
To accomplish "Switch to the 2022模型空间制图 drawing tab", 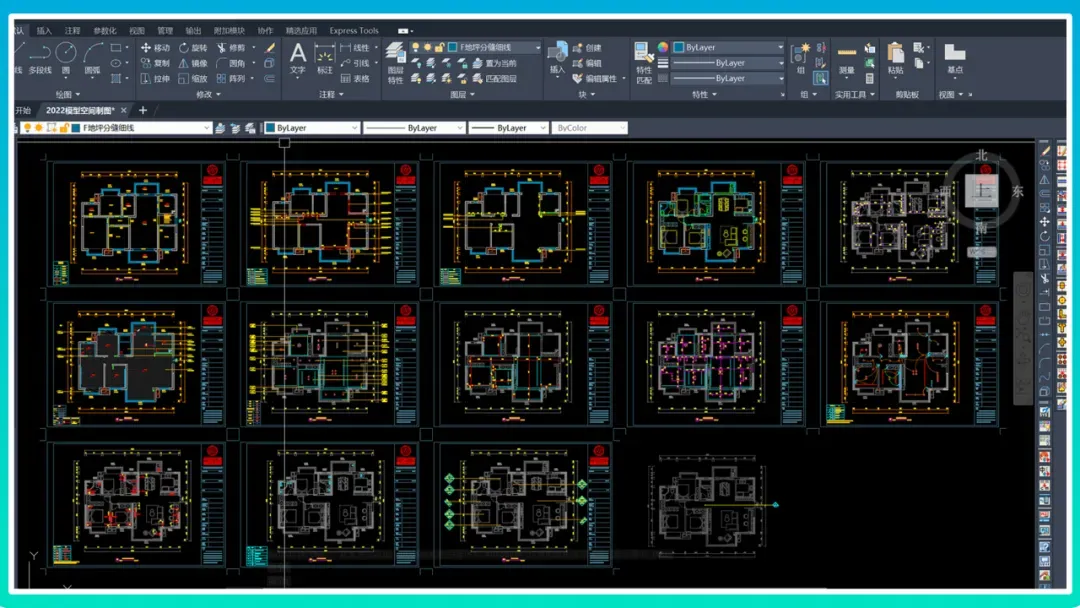I will pos(81,110).
